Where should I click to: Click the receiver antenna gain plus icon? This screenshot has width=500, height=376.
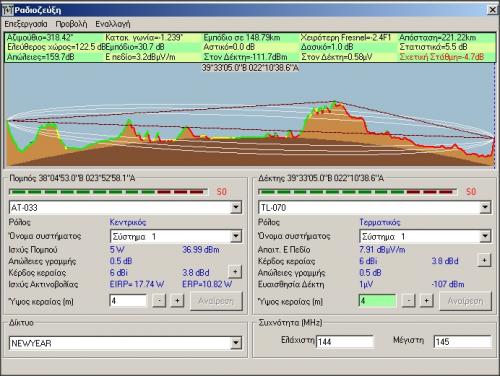click(x=484, y=260)
